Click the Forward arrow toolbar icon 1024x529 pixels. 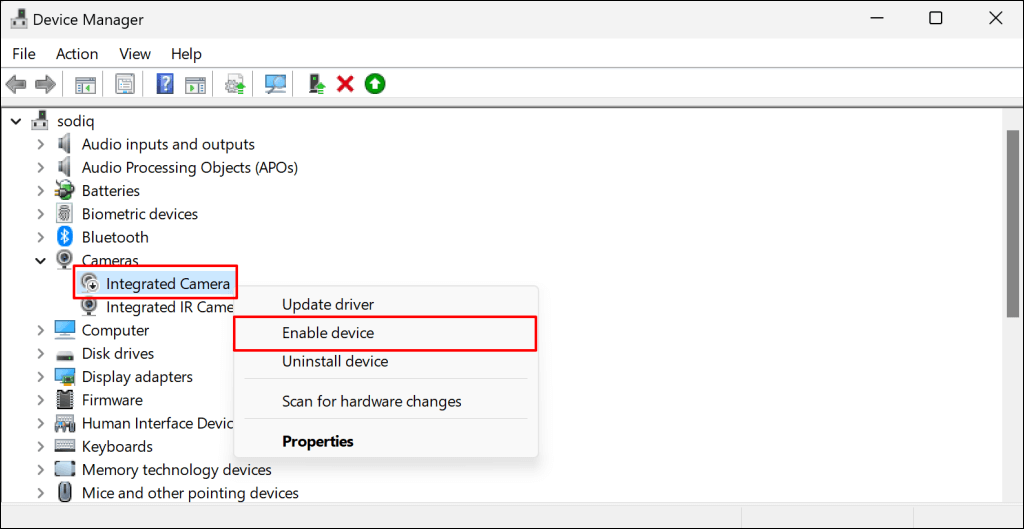(x=44, y=84)
